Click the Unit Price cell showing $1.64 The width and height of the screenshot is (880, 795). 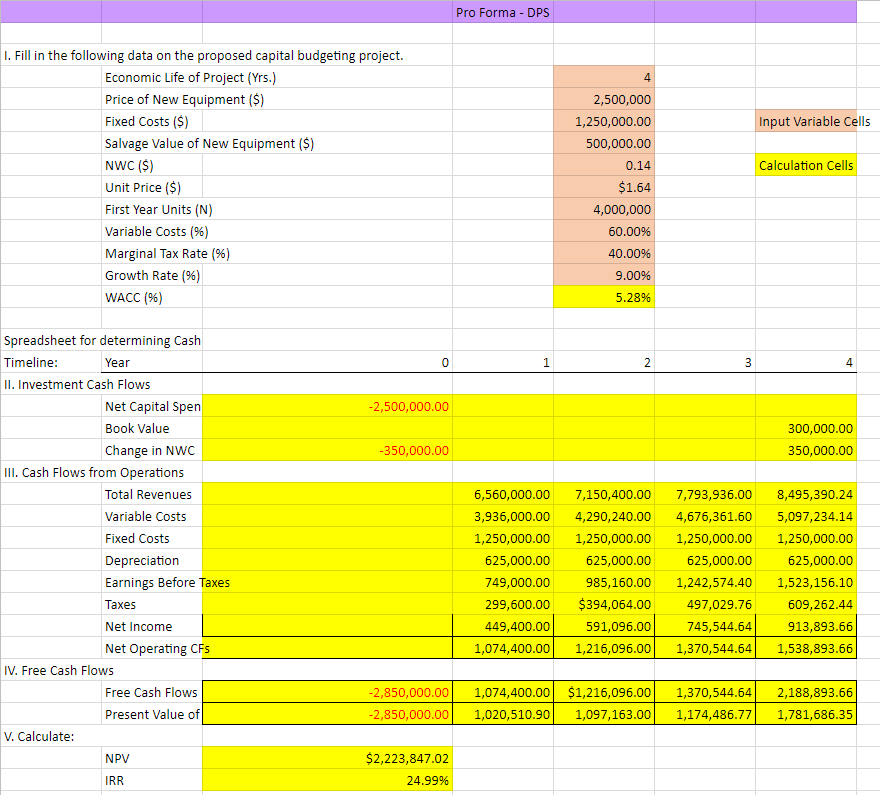point(604,188)
